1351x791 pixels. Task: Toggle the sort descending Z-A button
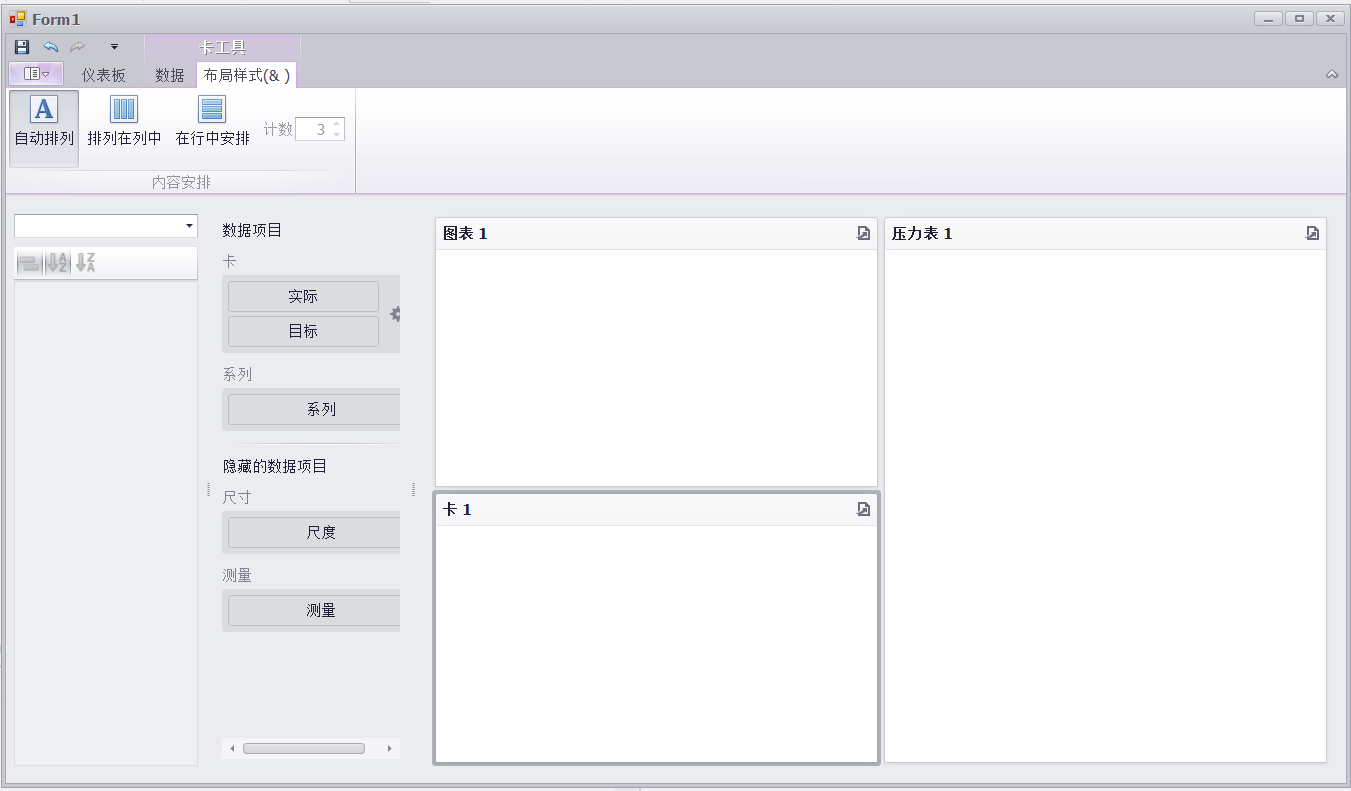[x=86, y=263]
